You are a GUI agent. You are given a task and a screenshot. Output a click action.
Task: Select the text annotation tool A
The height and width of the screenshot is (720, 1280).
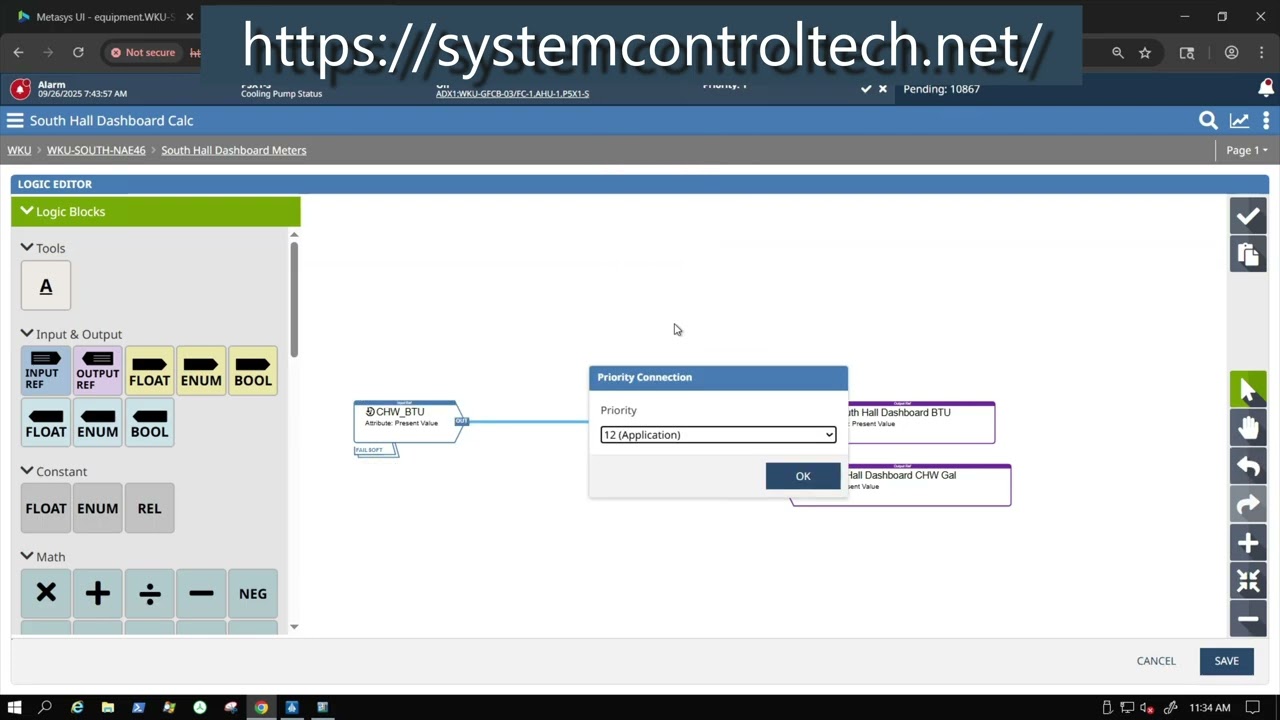coord(46,286)
